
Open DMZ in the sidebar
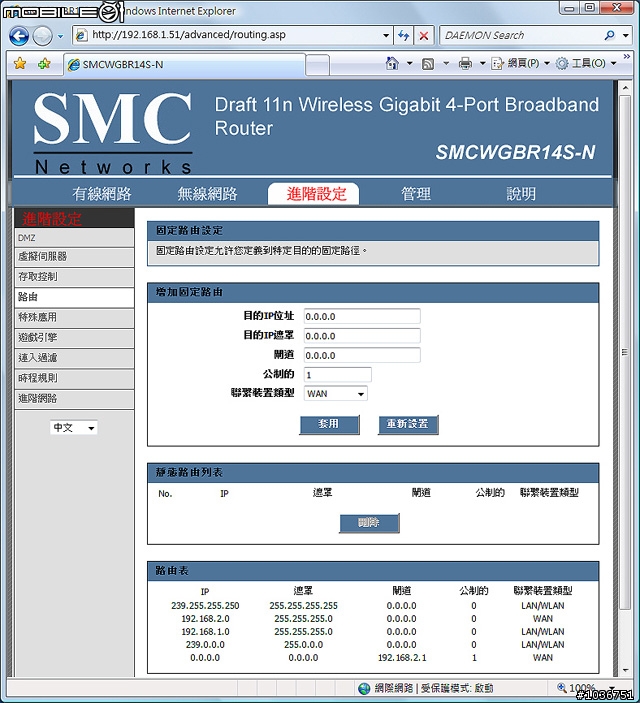(74, 238)
